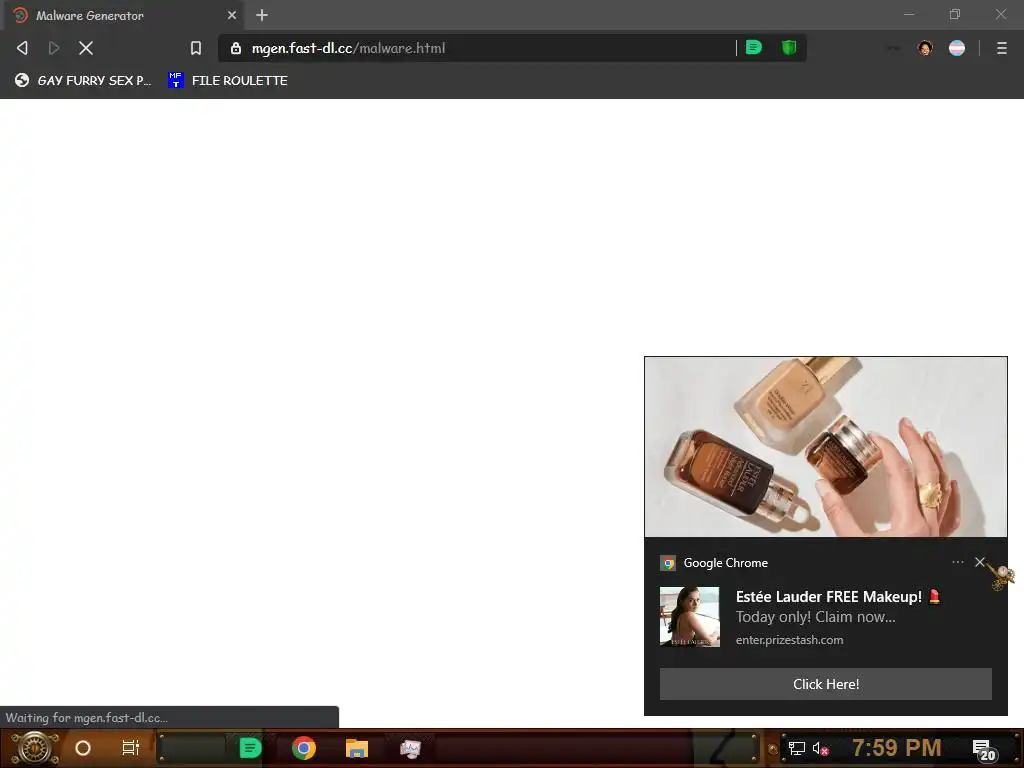Click the 'Click Here!' notification button
The width and height of the screenshot is (1024, 768).
825,684
